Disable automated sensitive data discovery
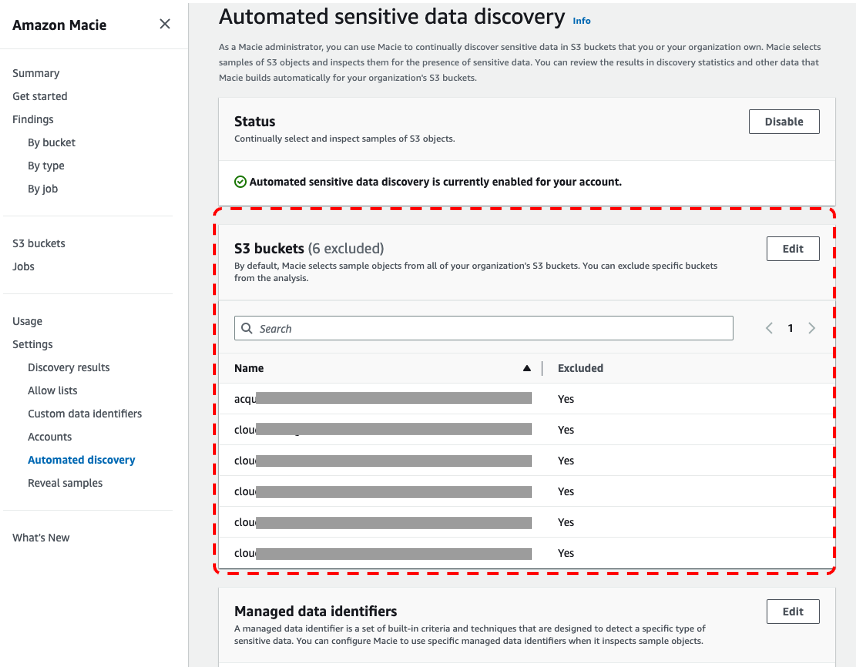The height and width of the screenshot is (669, 860). [784, 121]
